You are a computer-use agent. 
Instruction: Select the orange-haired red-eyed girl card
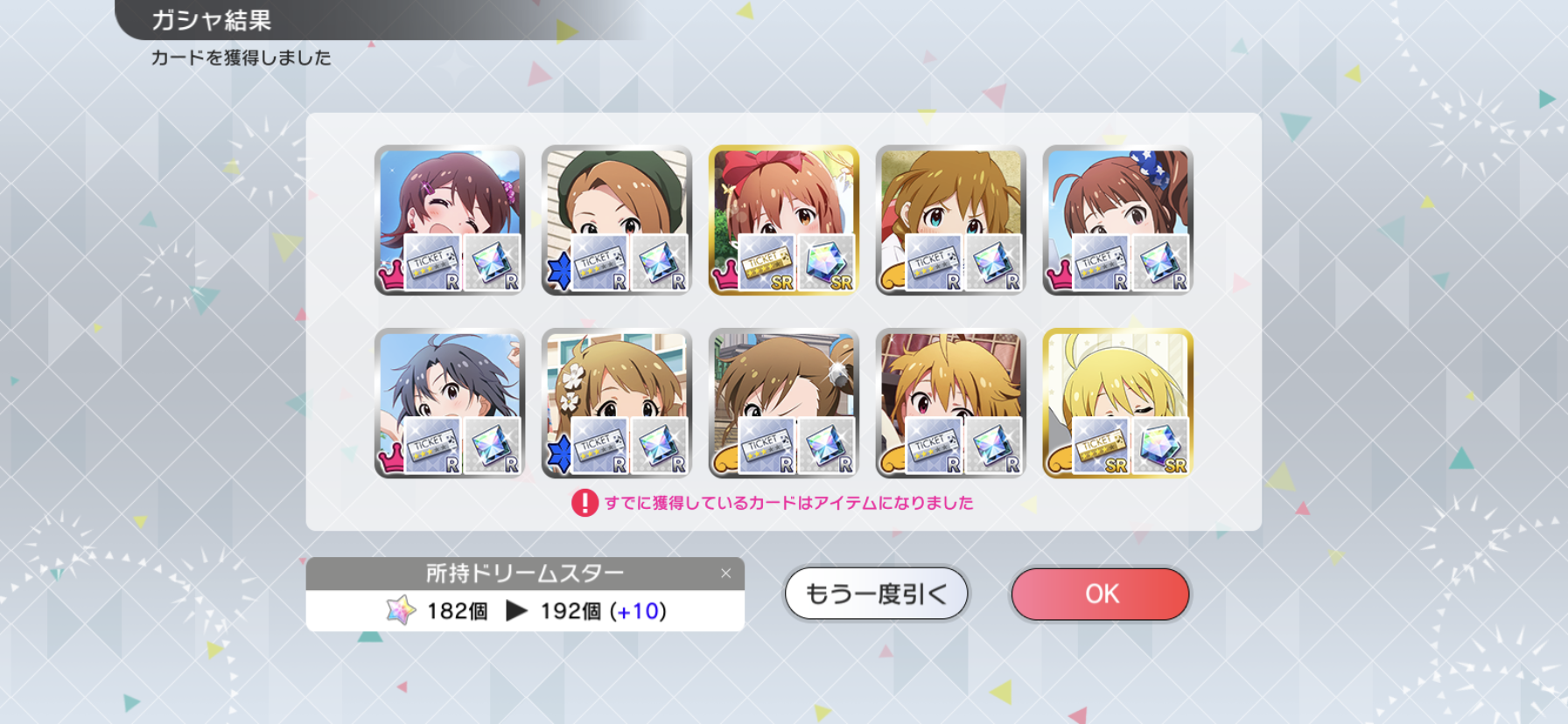(951, 403)
